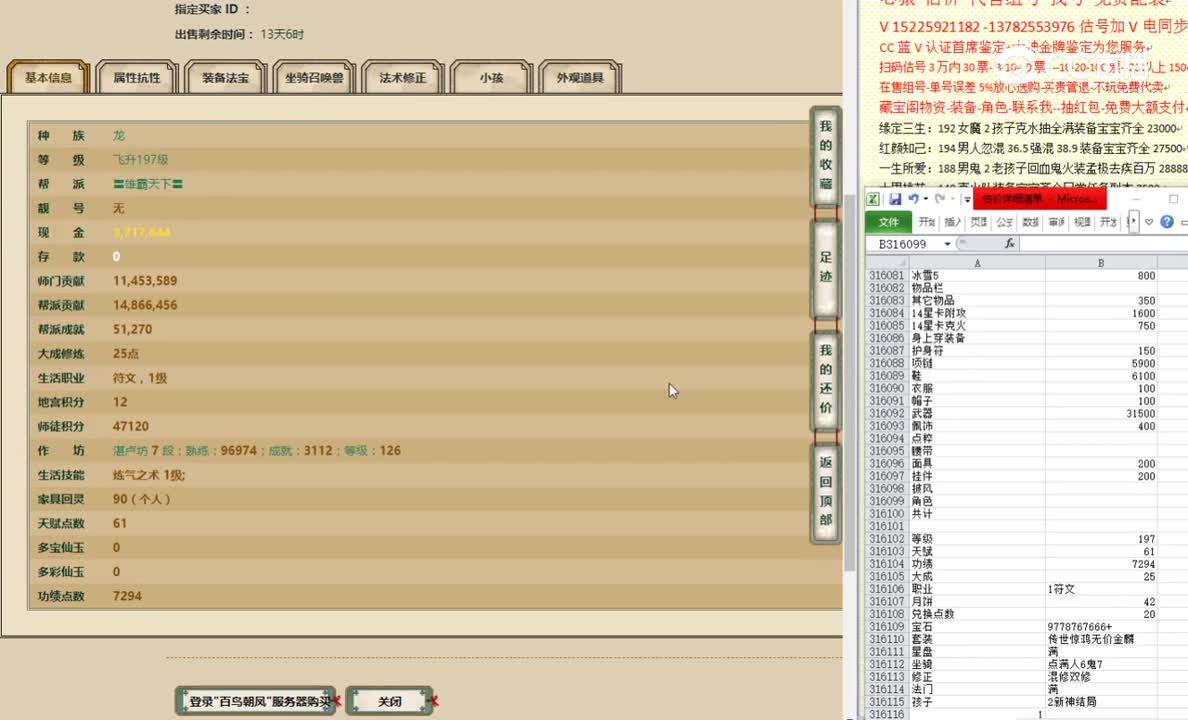1188x720 pixels.
Task: Click the ribbon tab overflow arrow icon
Action: (1133, 221)
